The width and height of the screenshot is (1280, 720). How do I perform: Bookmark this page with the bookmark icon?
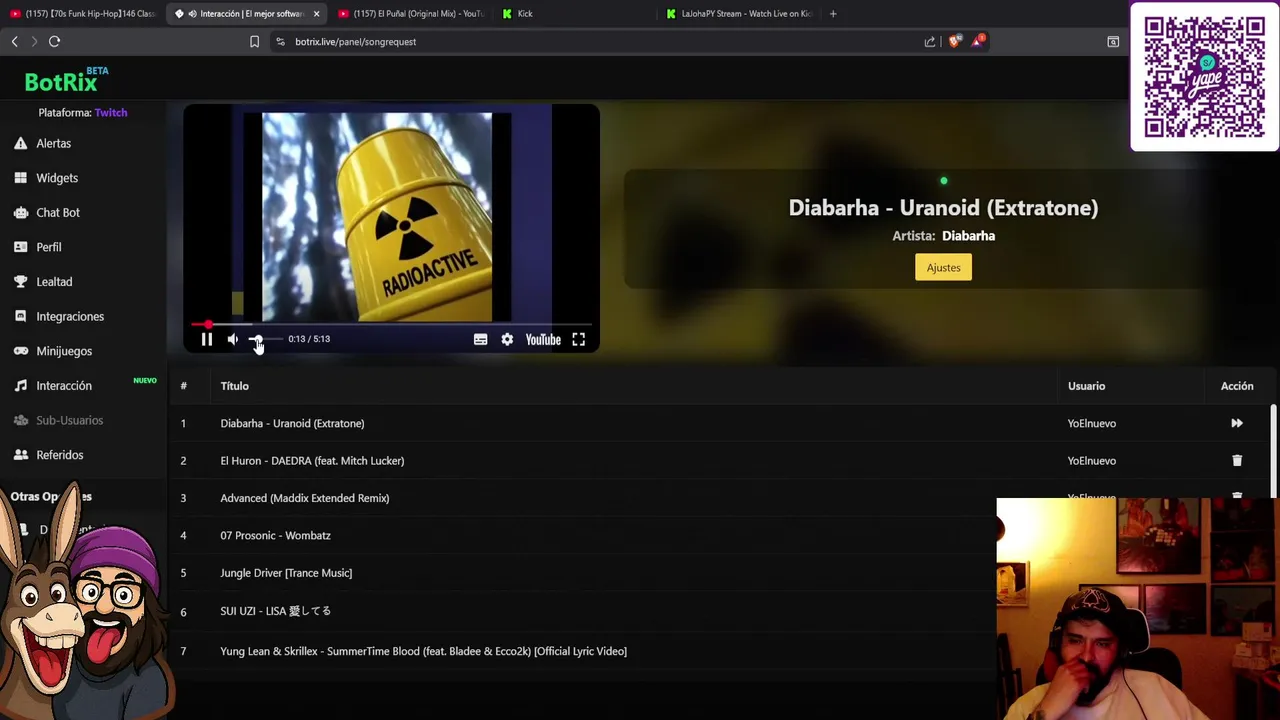pos(254,42)
